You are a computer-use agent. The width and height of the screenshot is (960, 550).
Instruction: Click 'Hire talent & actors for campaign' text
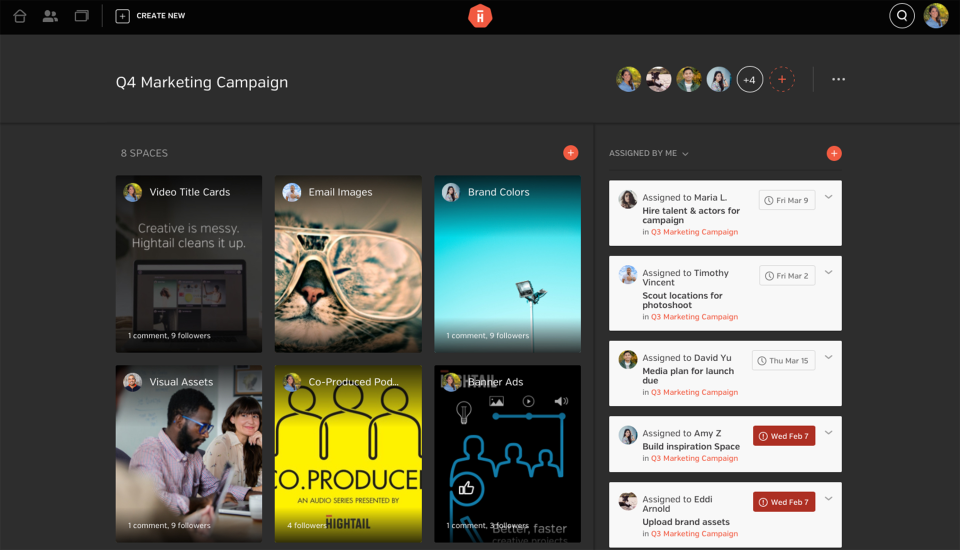[691, 216]
